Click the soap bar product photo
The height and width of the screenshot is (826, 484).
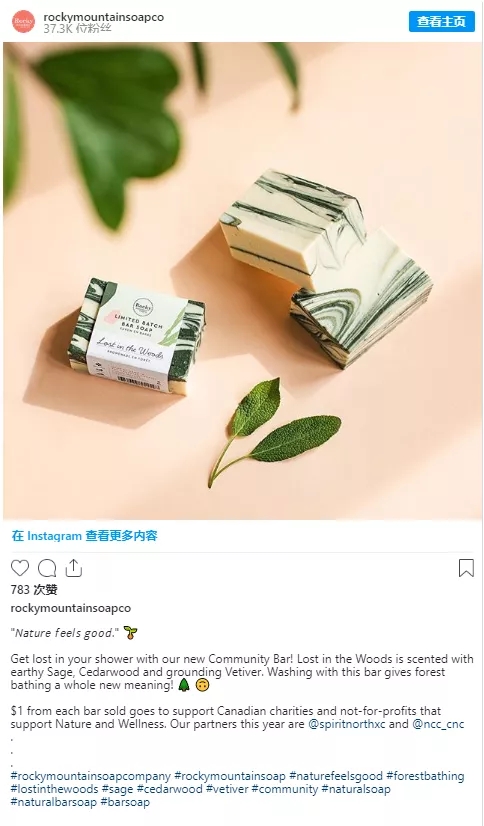(242, 281)
